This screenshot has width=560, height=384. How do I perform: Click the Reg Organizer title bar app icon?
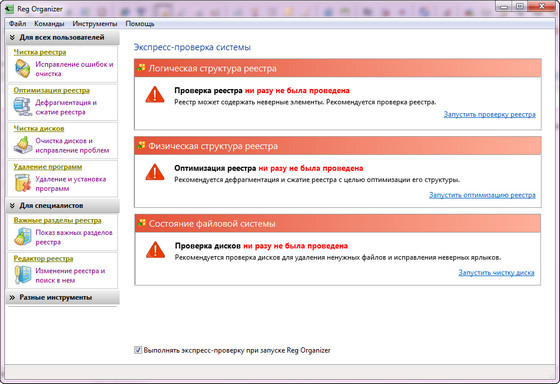coord(9,9)
